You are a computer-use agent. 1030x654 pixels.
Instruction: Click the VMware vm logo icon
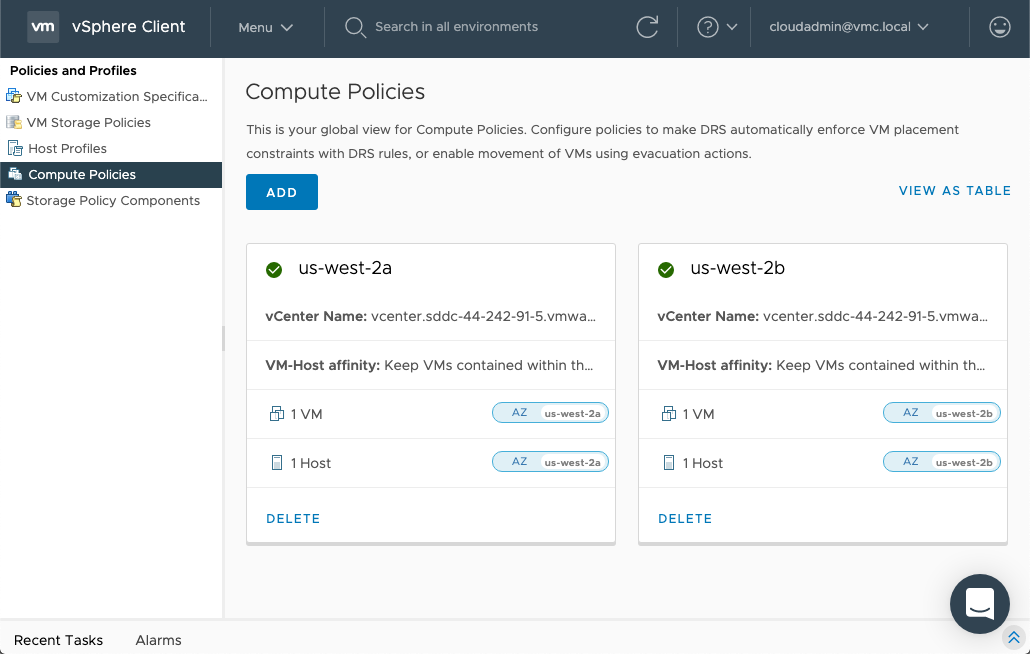43,27
